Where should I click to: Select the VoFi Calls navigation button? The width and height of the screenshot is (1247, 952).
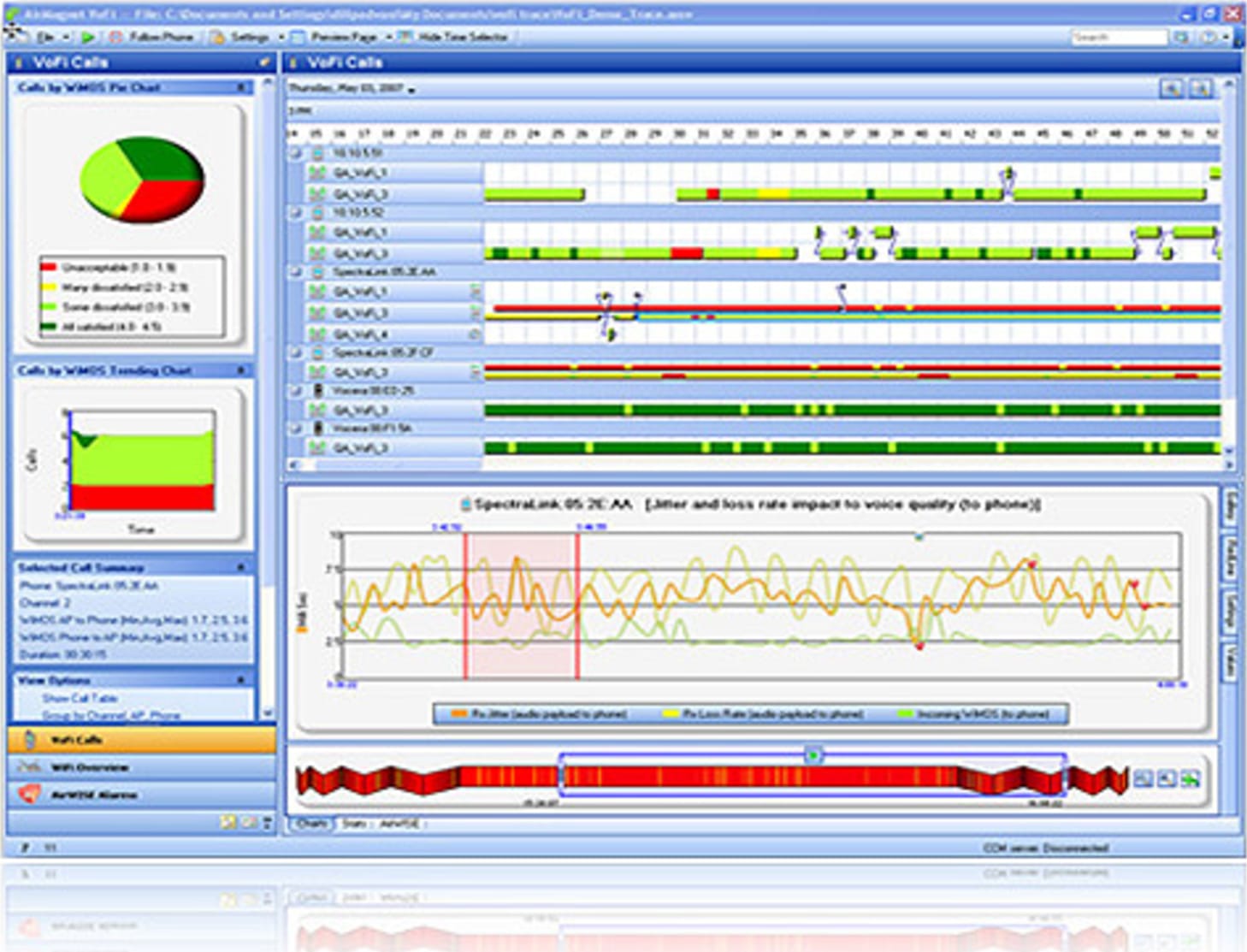(x=142, y=739)
